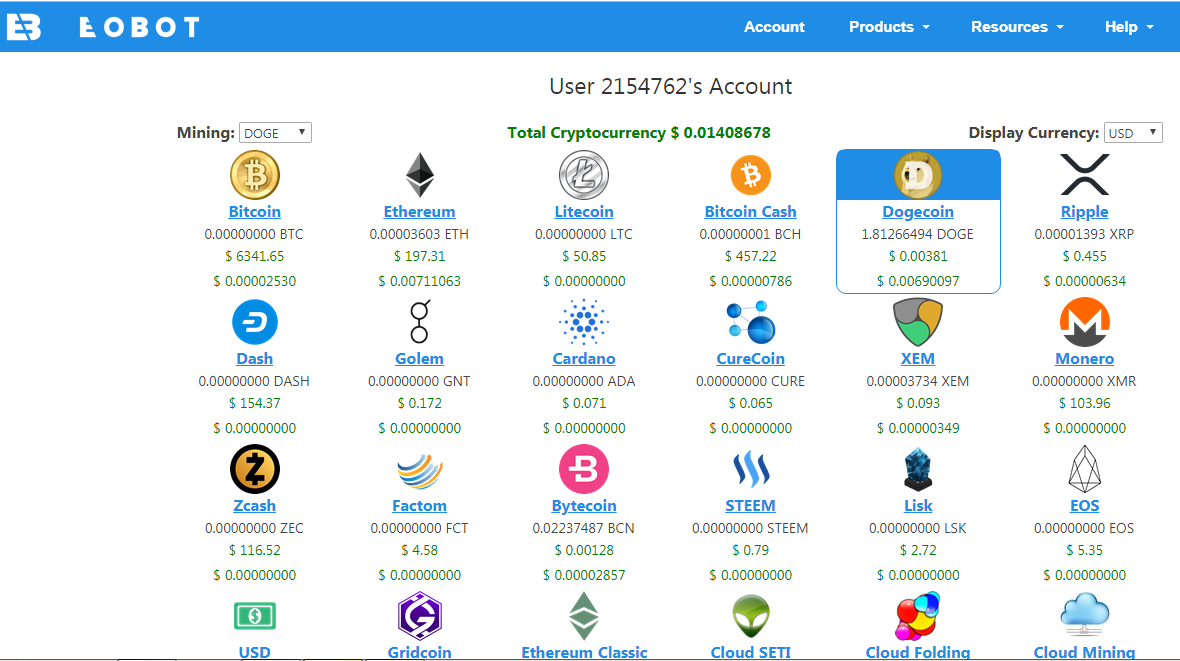This screenshot has height=661, width=1180.
Task: Open the Dogecoin link
Action: click(x=917, y=212)
